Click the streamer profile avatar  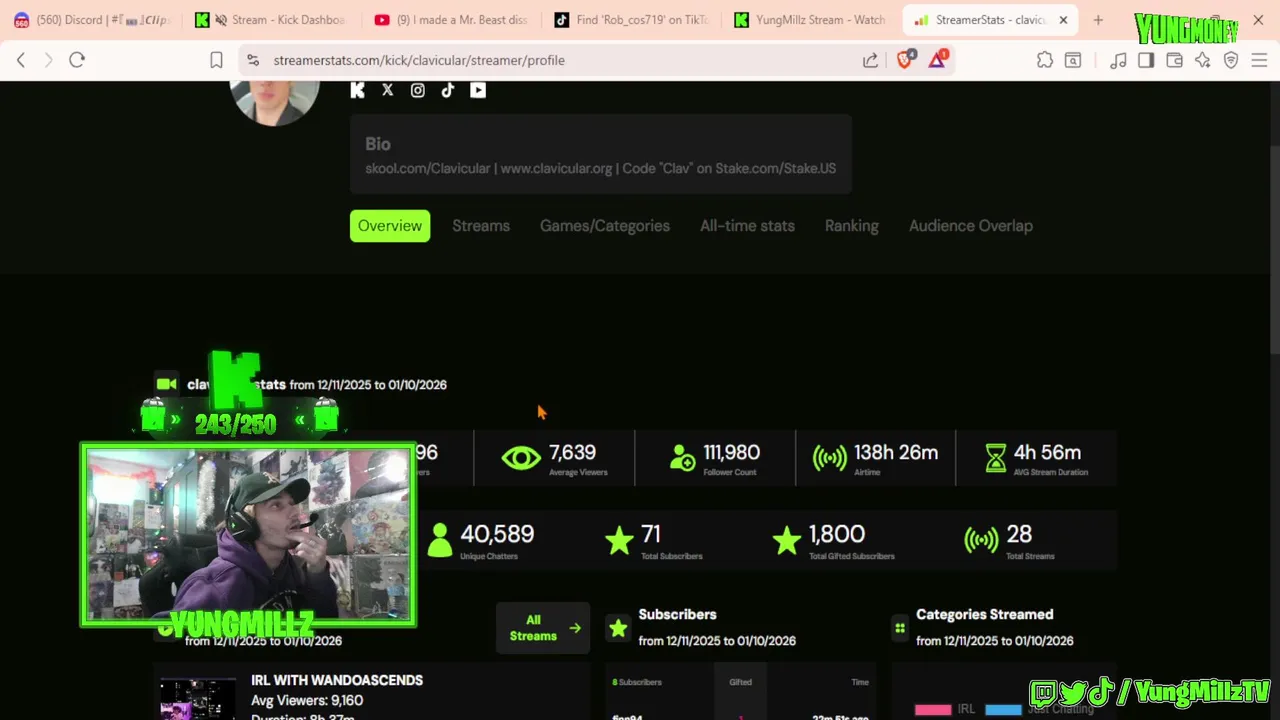[274, 101]
